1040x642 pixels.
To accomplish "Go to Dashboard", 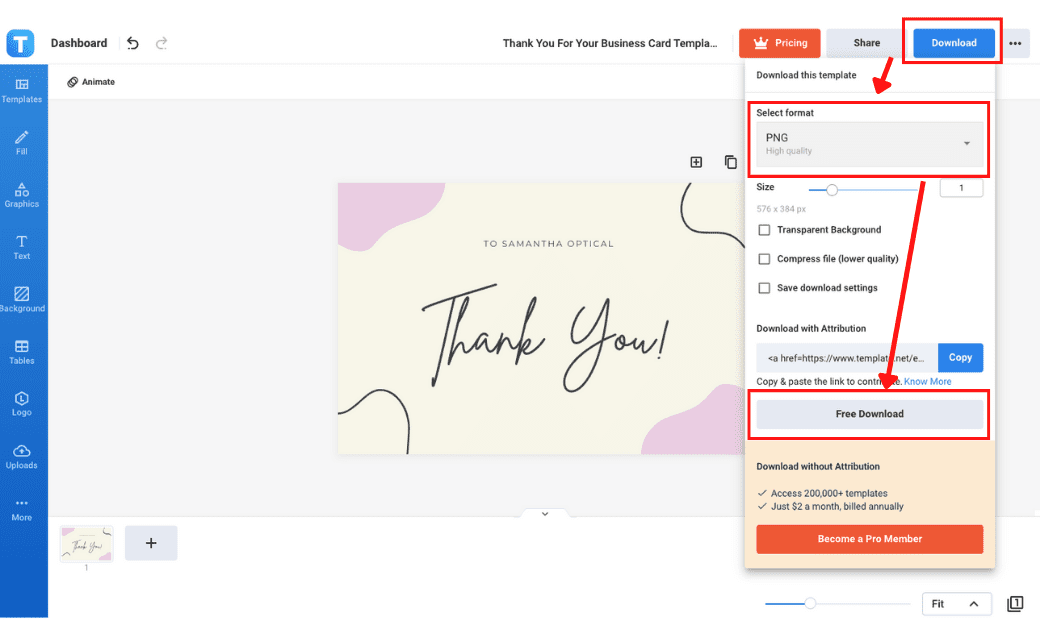I will (x=79, y=43).
